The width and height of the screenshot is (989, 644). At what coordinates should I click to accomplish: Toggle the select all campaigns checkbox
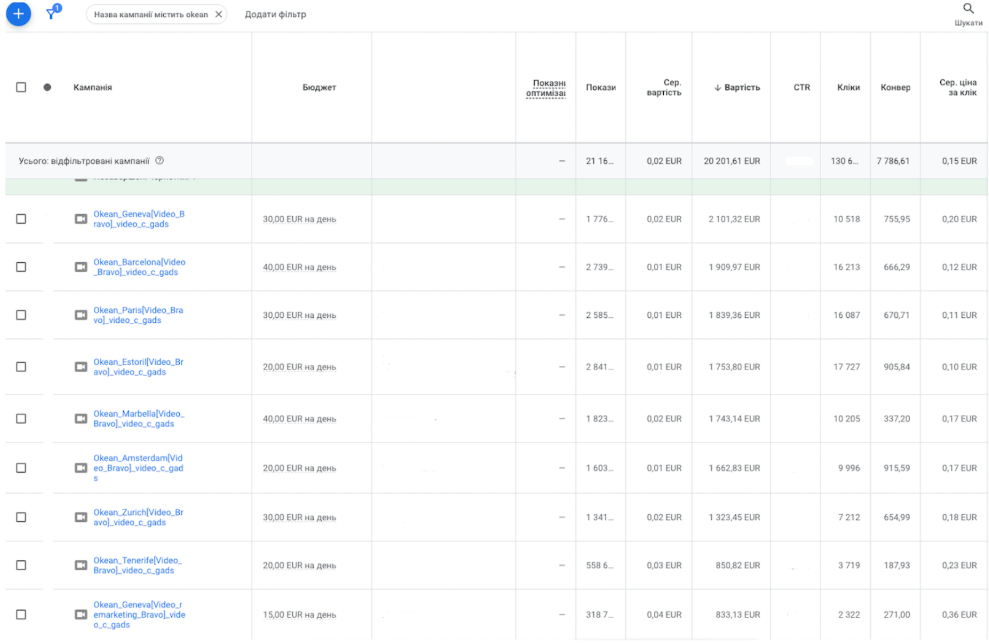(x=21, y=87)
